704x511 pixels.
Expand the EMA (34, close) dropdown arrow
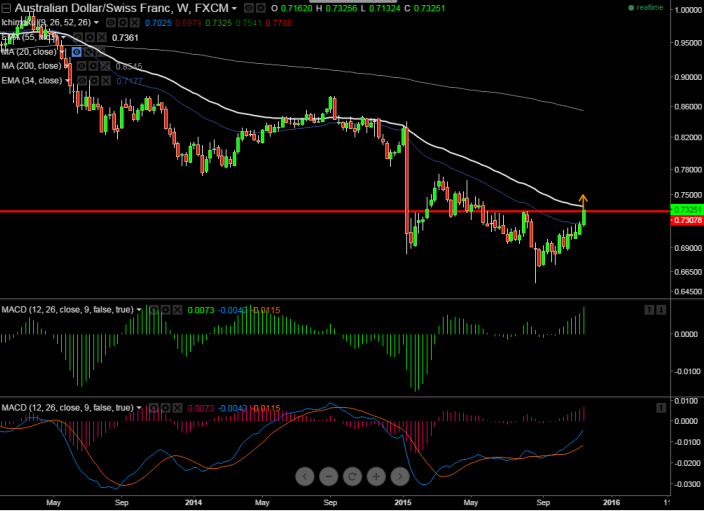67,81
